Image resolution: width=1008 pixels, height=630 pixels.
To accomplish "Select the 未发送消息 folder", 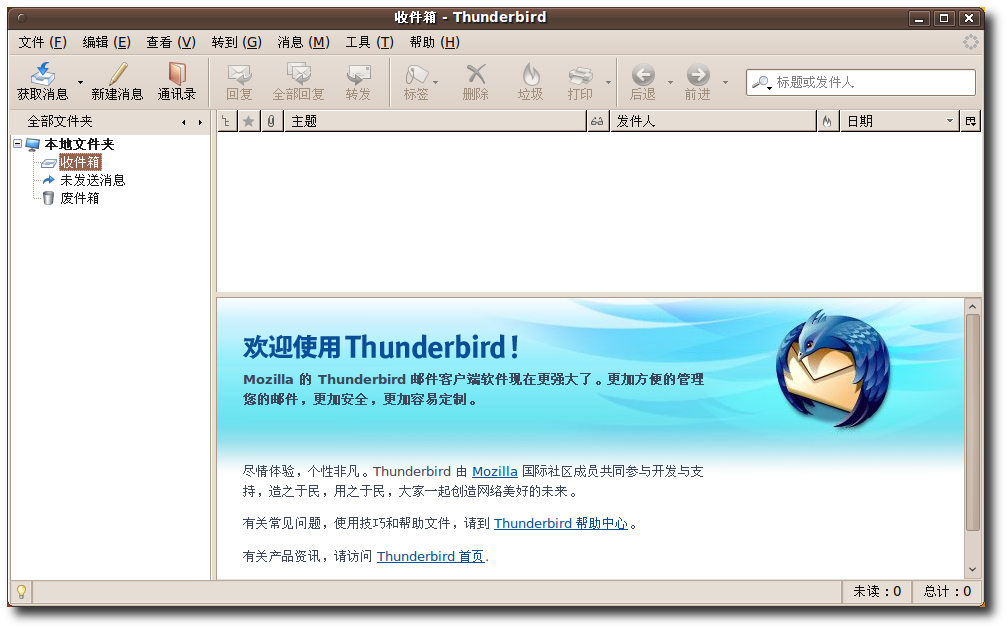I will point(93,180).
